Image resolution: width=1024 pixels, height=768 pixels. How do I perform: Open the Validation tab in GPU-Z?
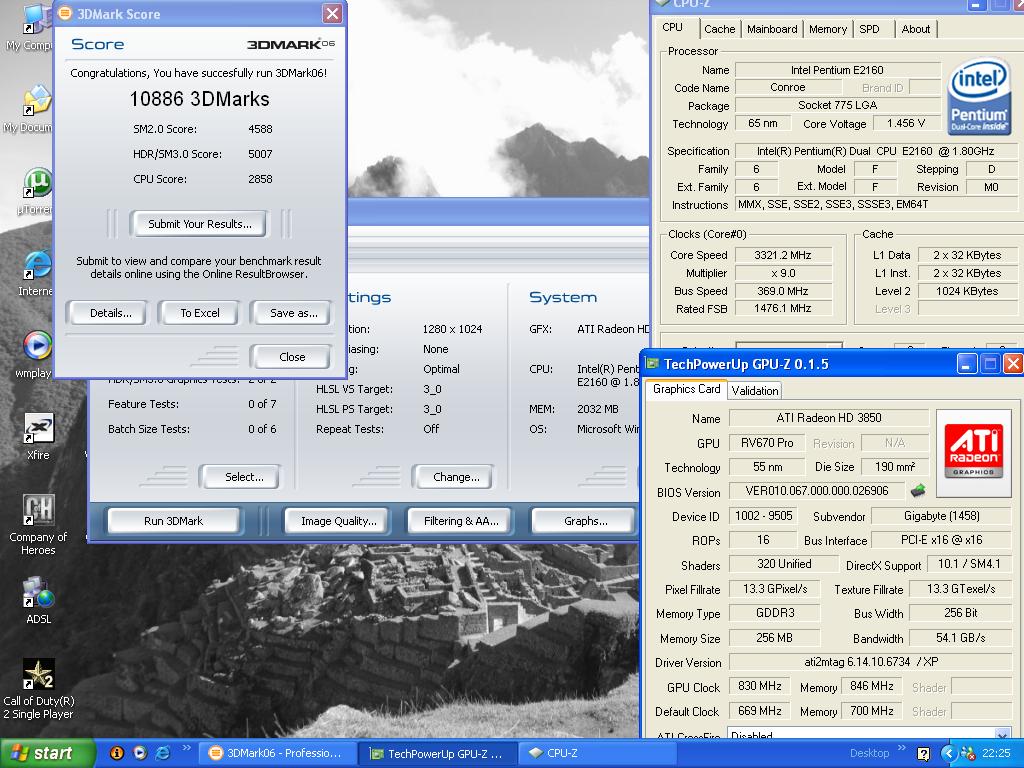[x=754, y=391]
